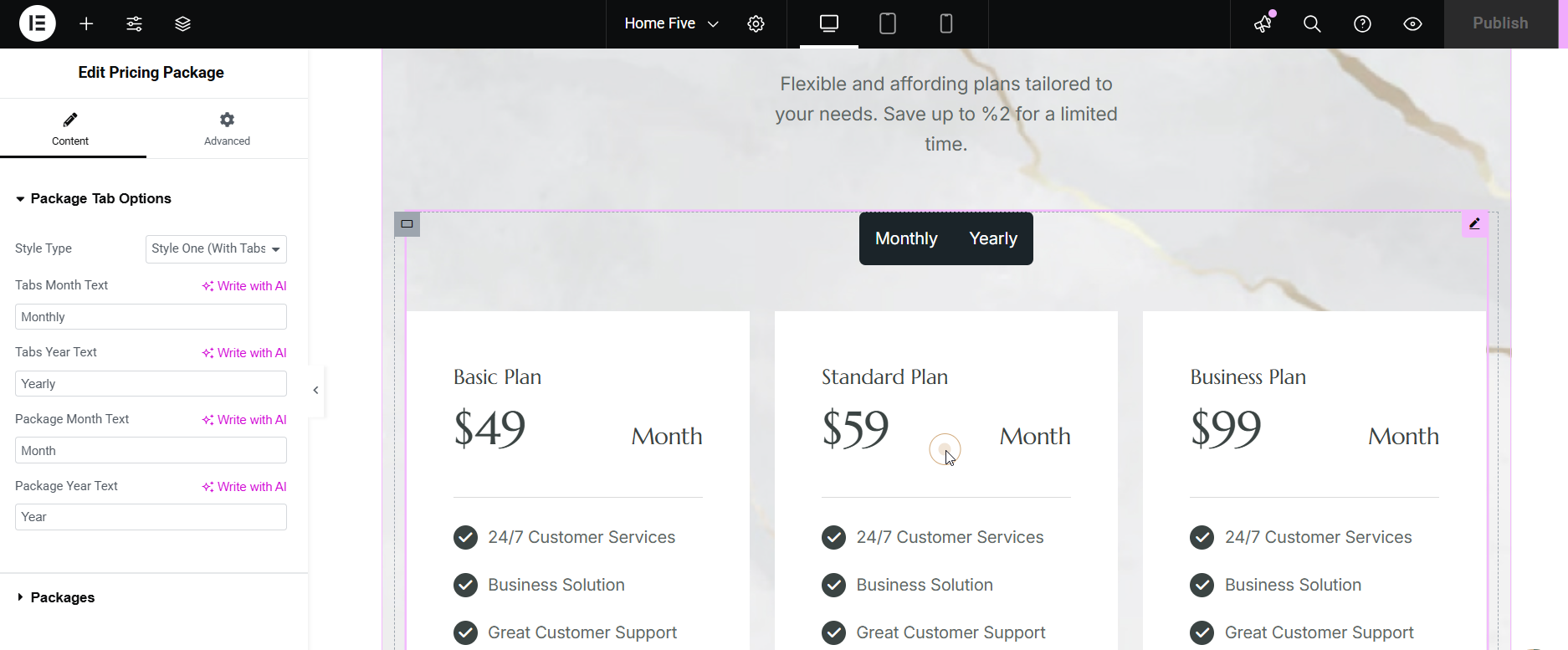Toggle preview changes eye icon

point(1412,24)
